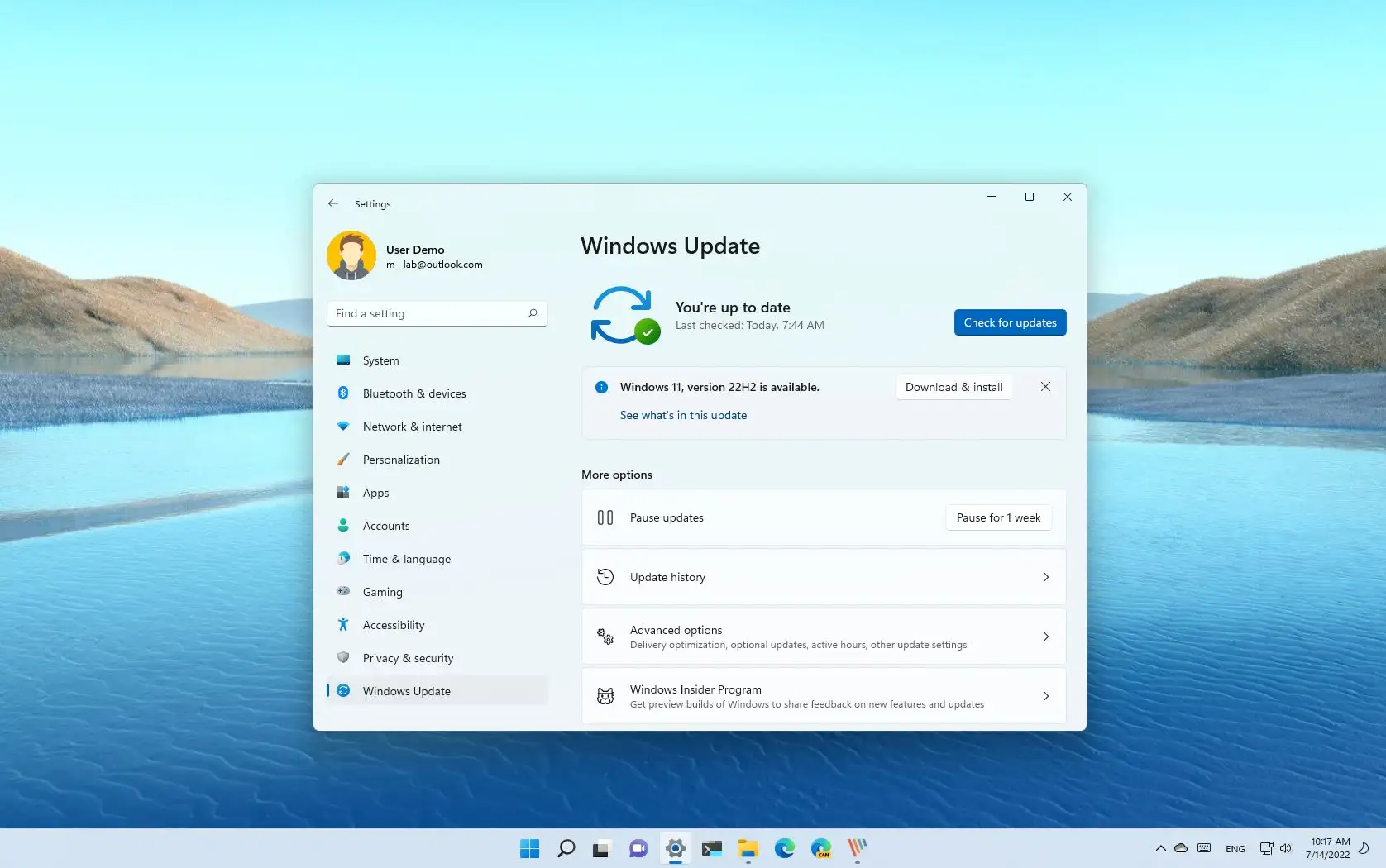1386x868 pixels.
Task: Open Edge Canary on taskbar
Action: point(820,848)
